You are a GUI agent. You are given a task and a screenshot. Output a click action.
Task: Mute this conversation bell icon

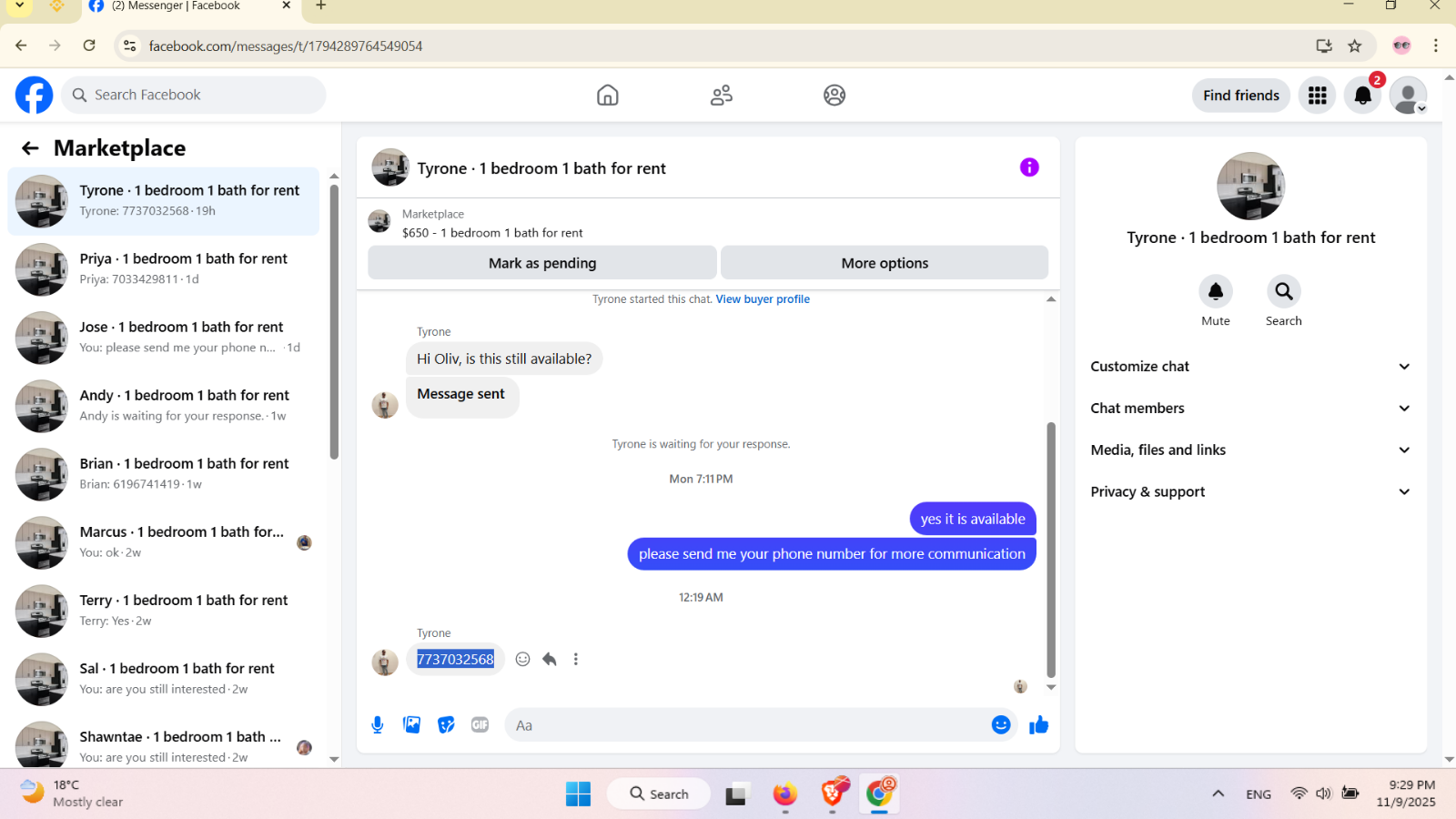coord(1216,291)
